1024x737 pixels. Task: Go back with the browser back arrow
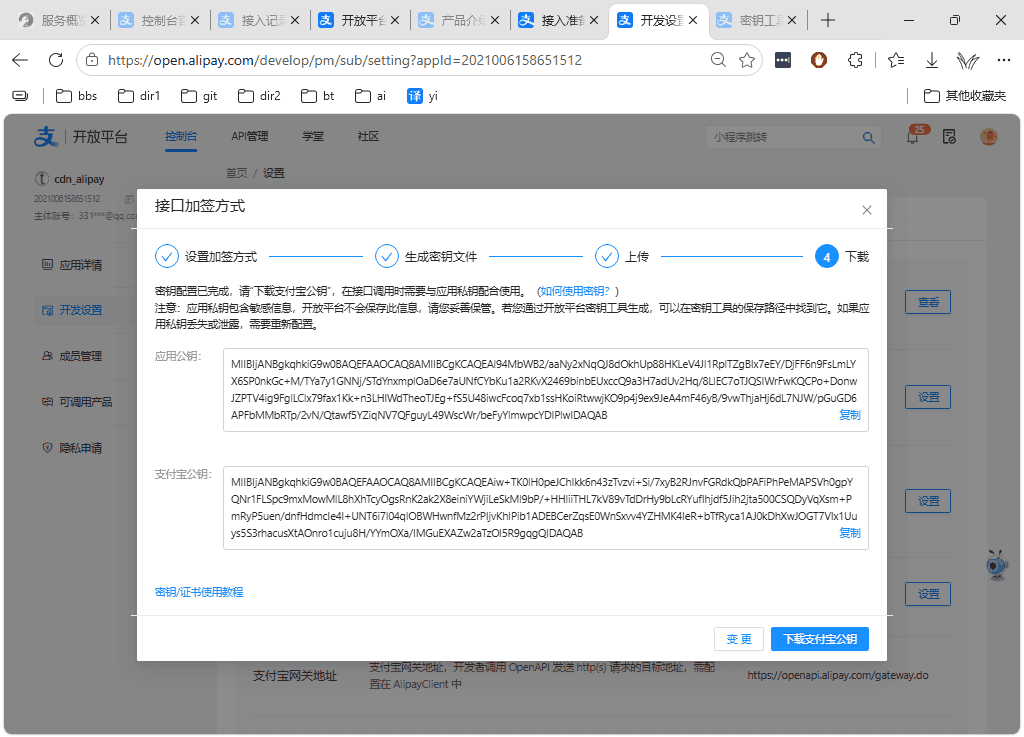[x=20, y=60]
